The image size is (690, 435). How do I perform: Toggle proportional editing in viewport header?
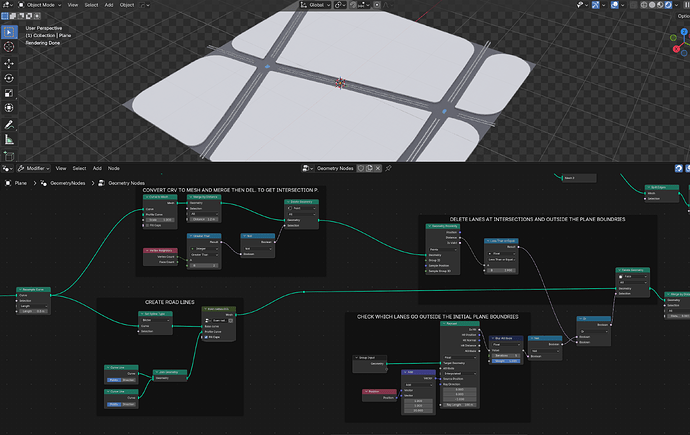point(377,5)
